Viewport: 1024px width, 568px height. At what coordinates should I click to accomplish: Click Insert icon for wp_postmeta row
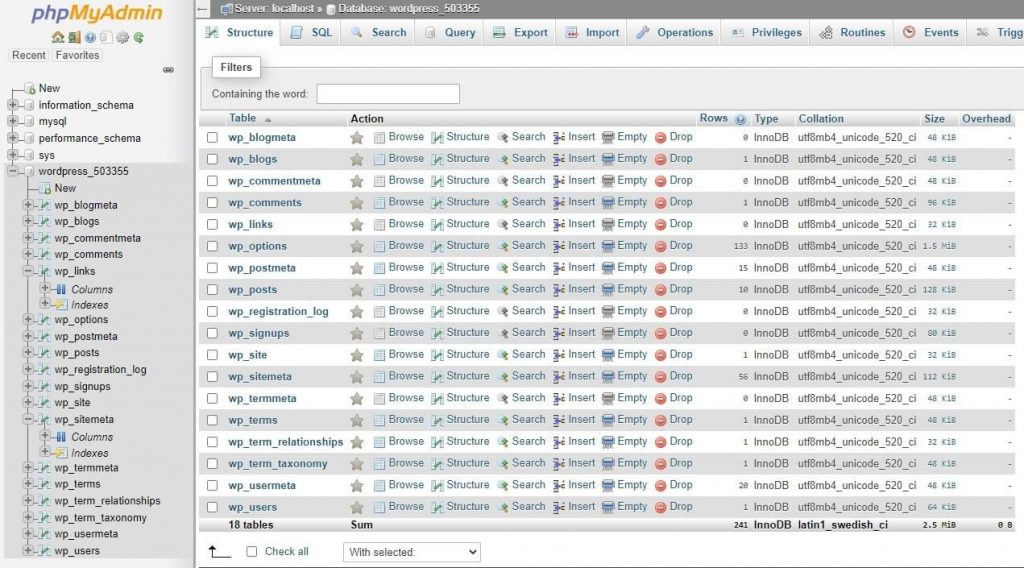[x=559, y=268]
